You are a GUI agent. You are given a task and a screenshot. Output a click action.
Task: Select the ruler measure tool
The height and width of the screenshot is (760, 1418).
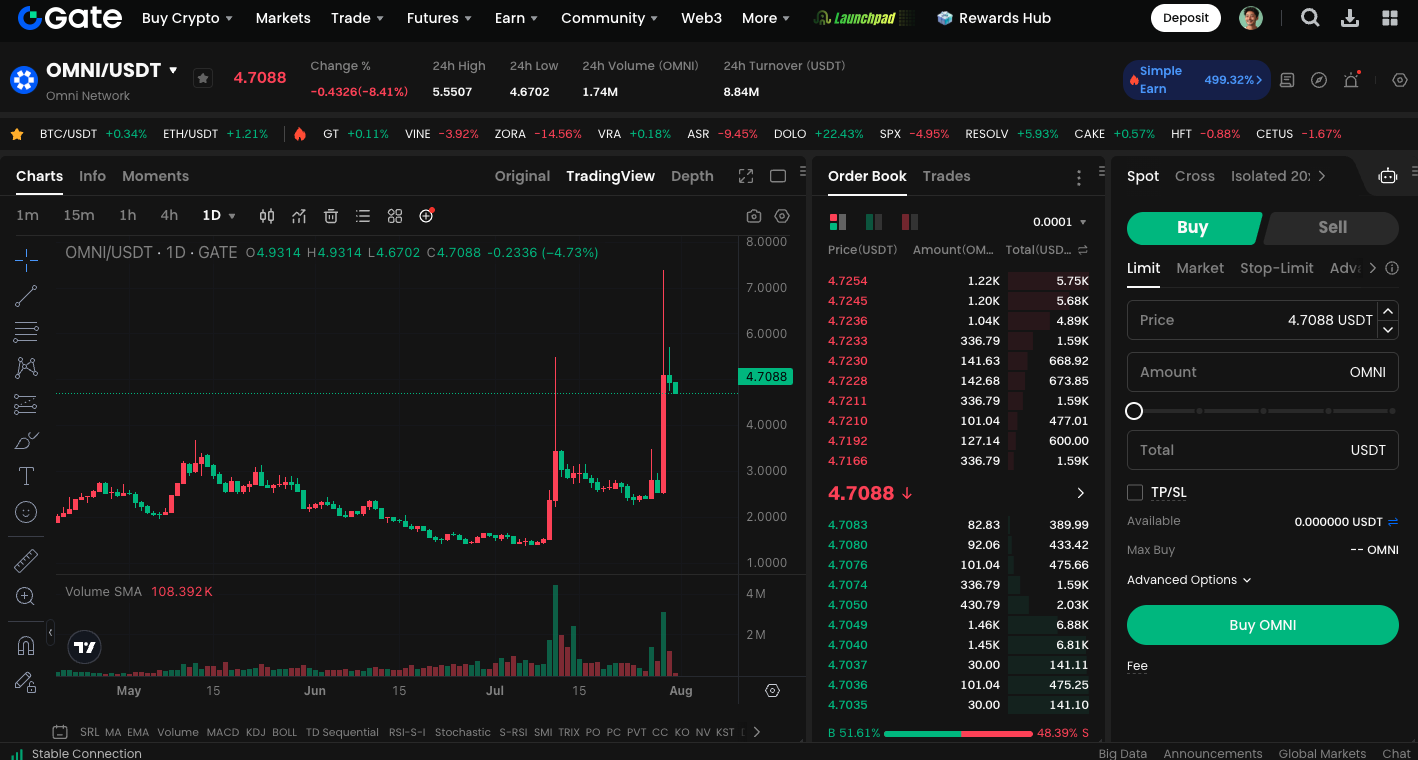(26, 561)
